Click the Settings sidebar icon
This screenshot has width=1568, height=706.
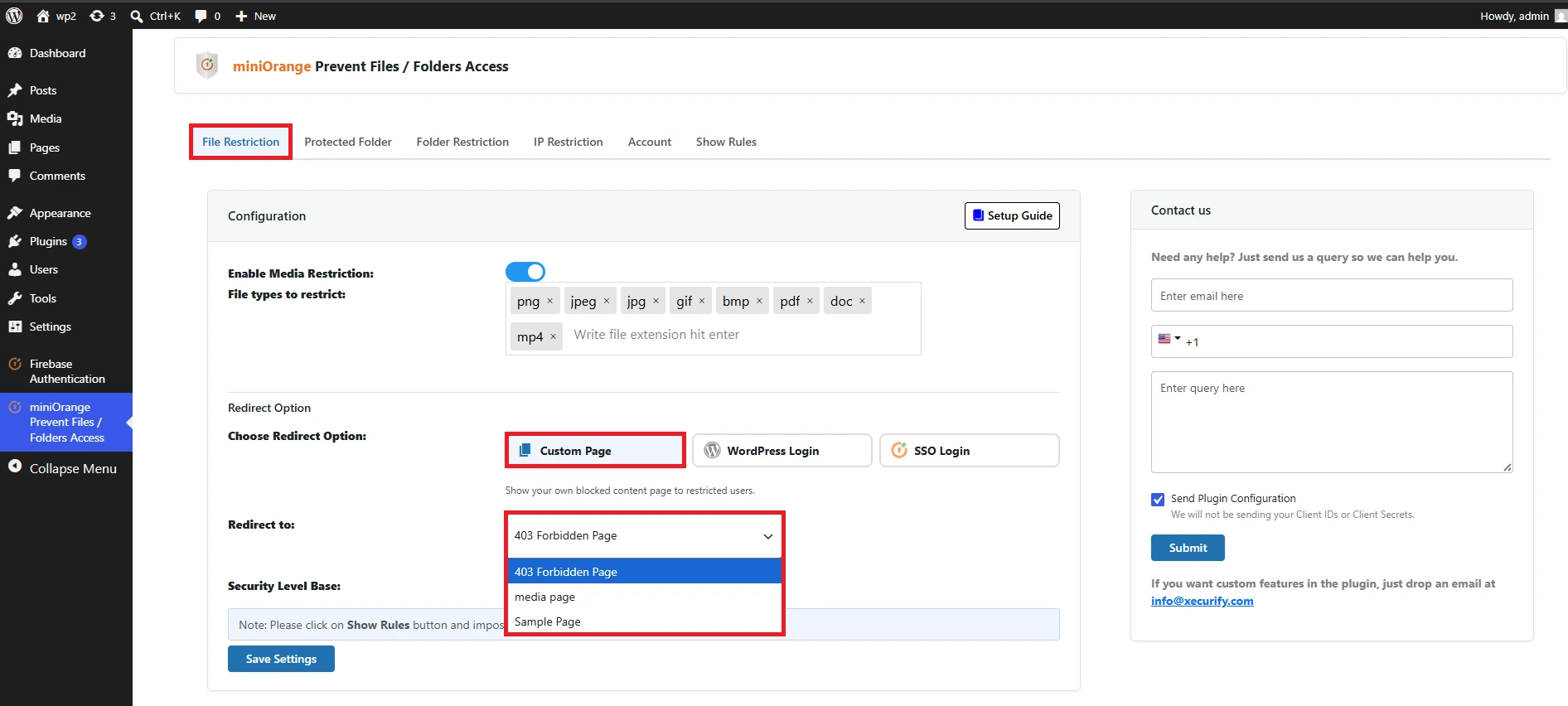pos(15,326)
